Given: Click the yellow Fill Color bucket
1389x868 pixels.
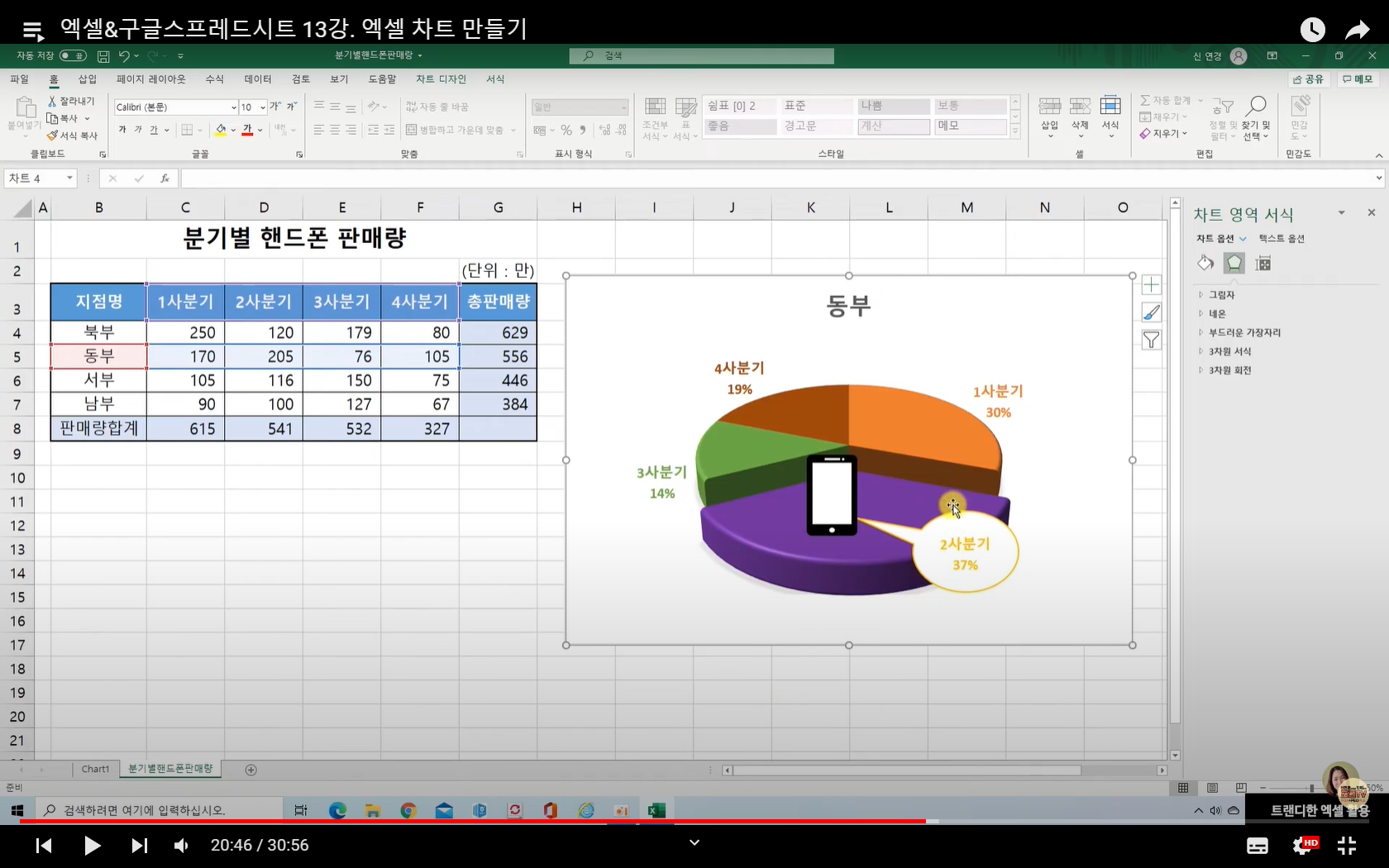Looking at the screenshot, I should tap(221, 130).
